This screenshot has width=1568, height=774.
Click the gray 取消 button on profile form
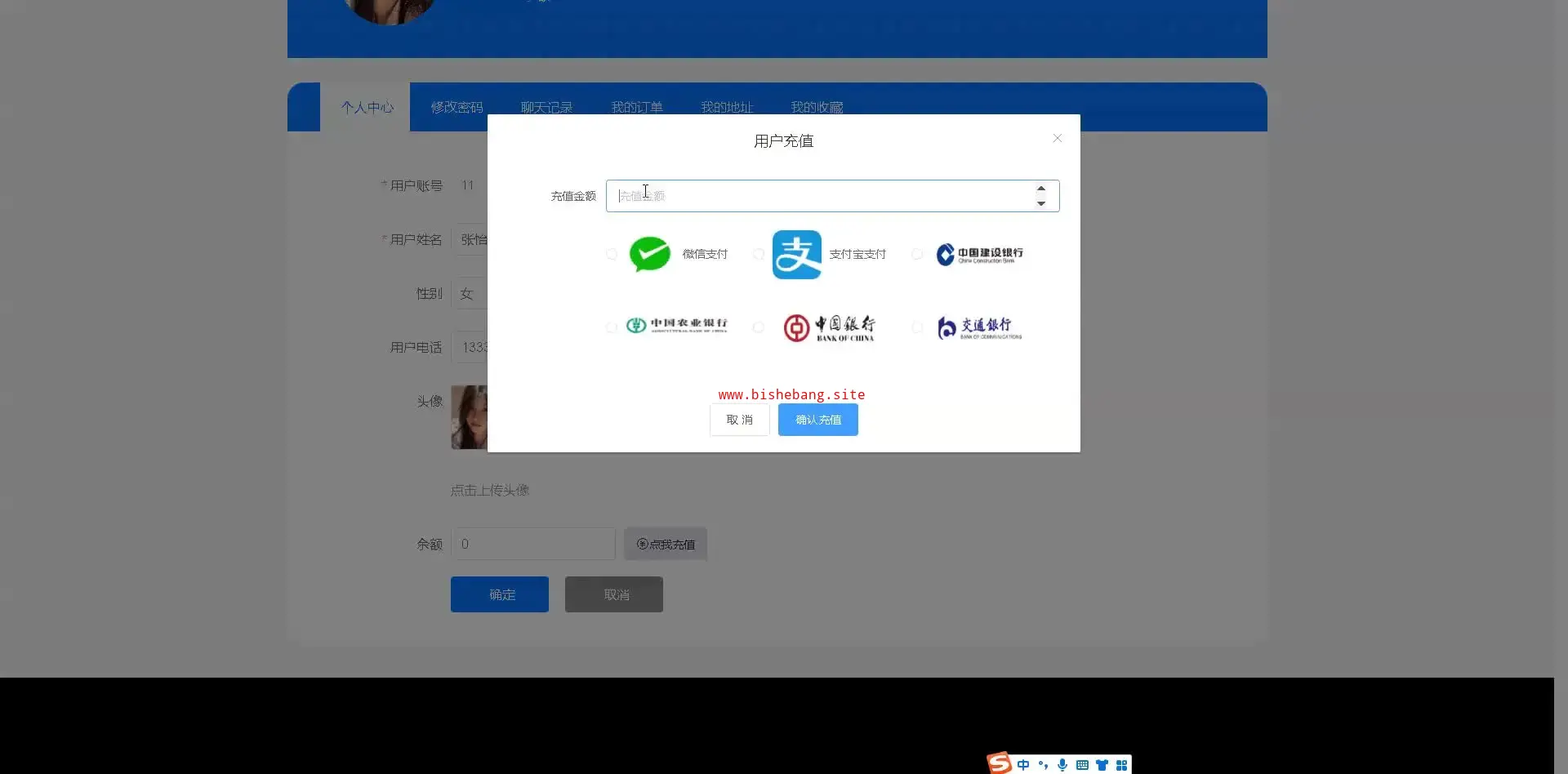click(614, 594)
